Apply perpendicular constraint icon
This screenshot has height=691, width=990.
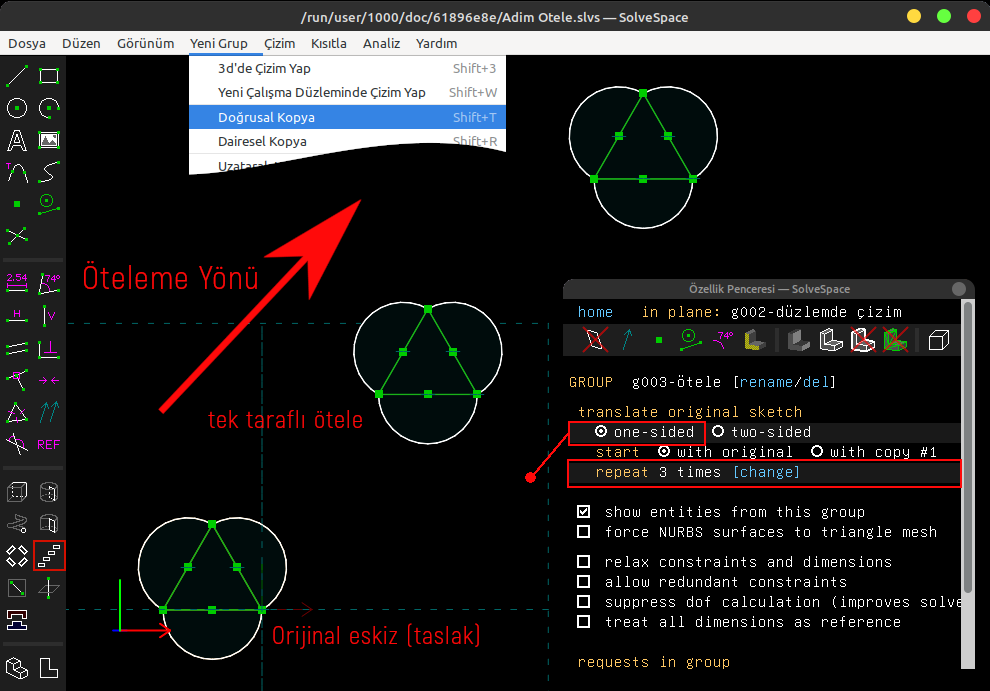pos(49,348)
